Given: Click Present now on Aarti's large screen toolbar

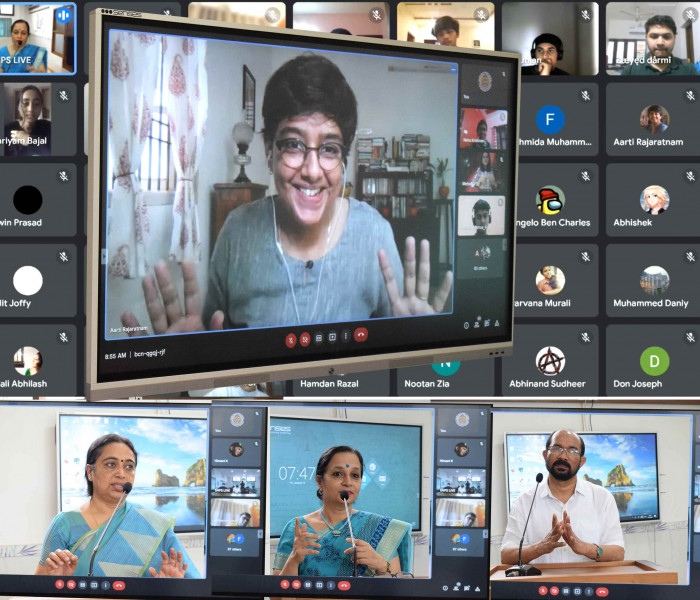Looking at the screenshot, I should coord(332,337).
